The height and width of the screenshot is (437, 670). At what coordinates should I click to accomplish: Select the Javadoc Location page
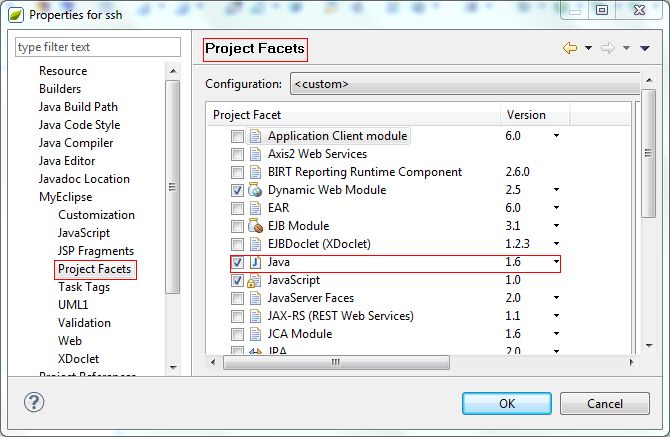(x=84, y=179)
